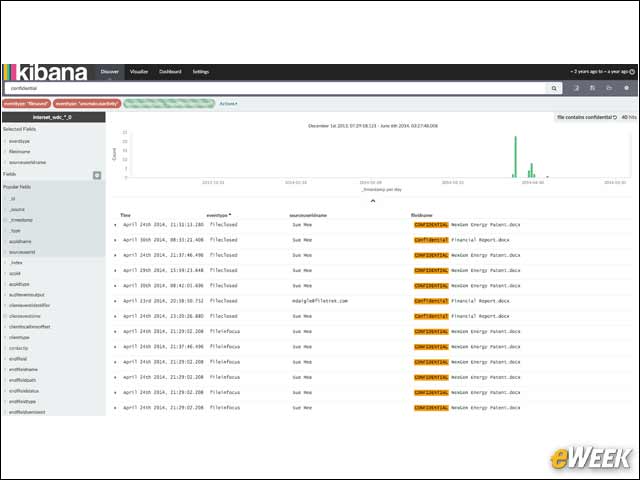Click the Save Search toolbar icon

coord(593,88)
